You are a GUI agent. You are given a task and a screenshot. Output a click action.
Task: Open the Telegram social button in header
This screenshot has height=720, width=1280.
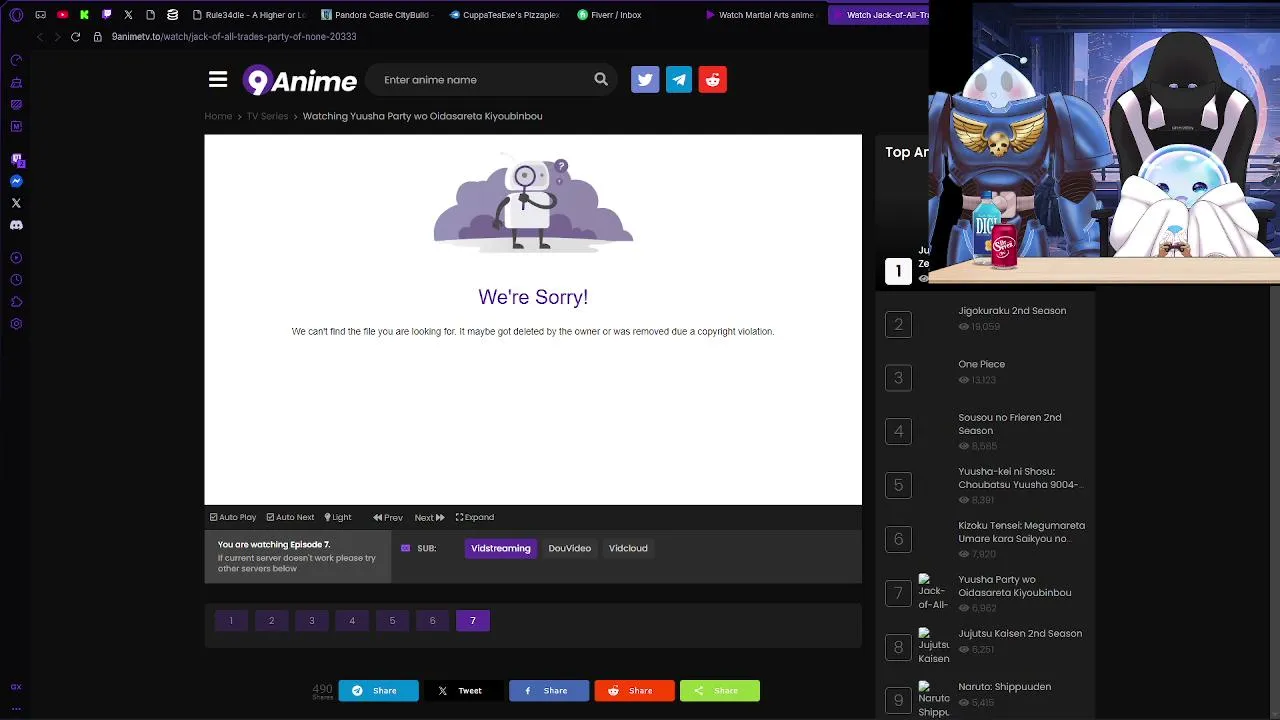pos(679,80)
